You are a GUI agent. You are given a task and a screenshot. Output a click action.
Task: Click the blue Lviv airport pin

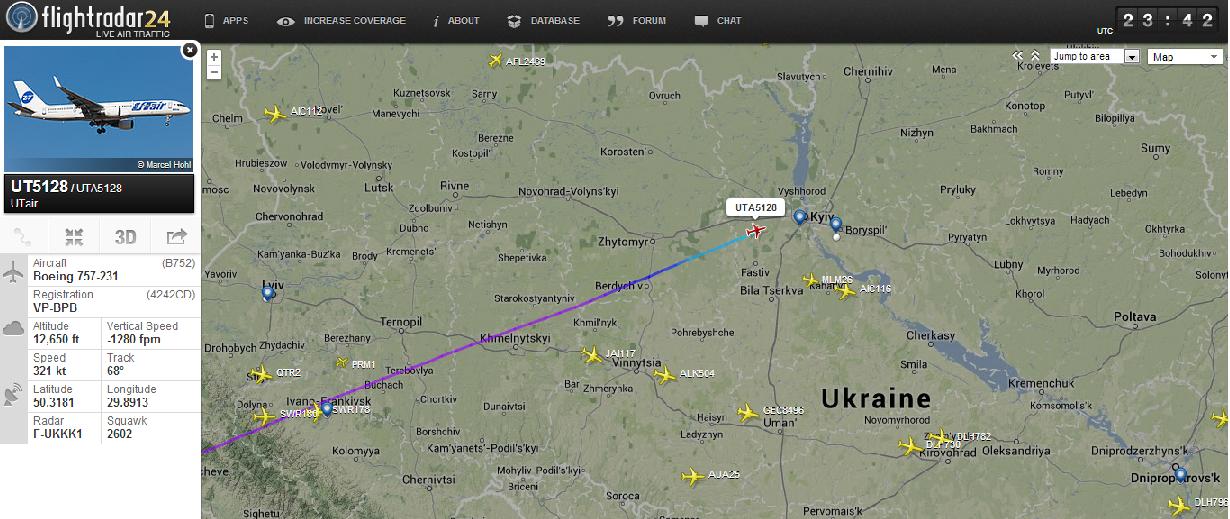(x=268, y=293)
